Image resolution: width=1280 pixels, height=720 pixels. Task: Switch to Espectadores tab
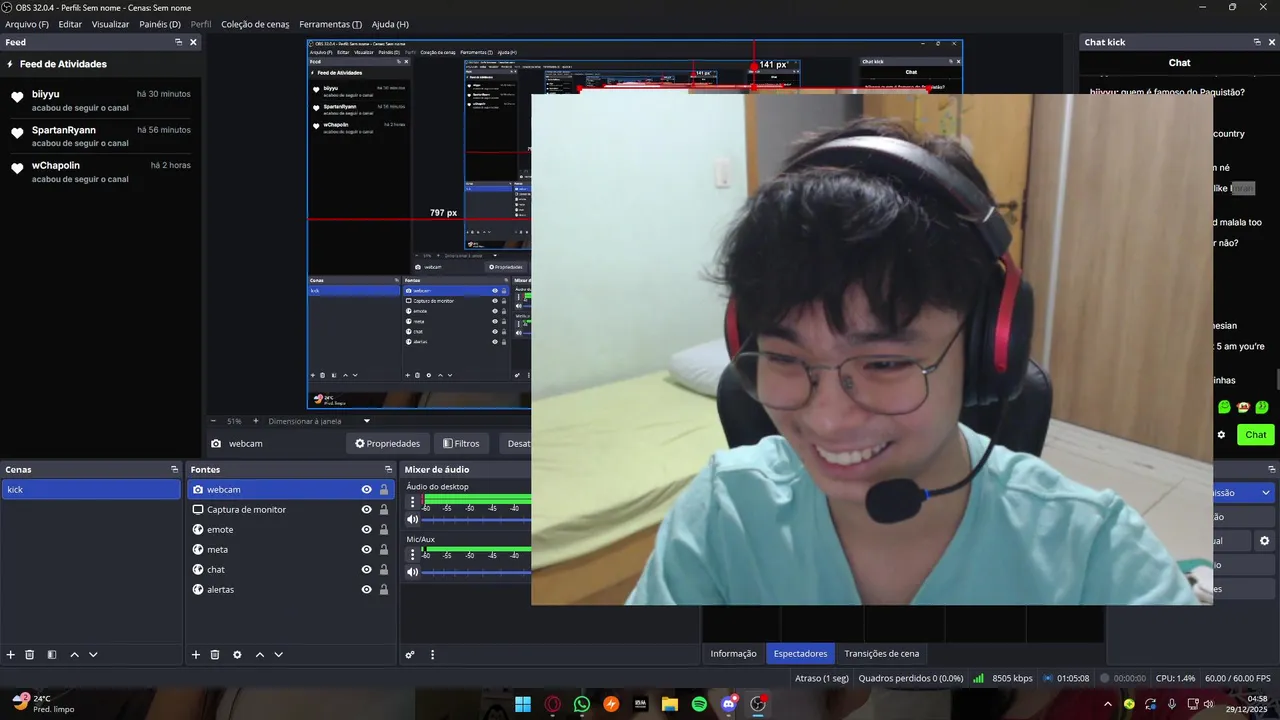pyautogui.click(x=800, y=654)
